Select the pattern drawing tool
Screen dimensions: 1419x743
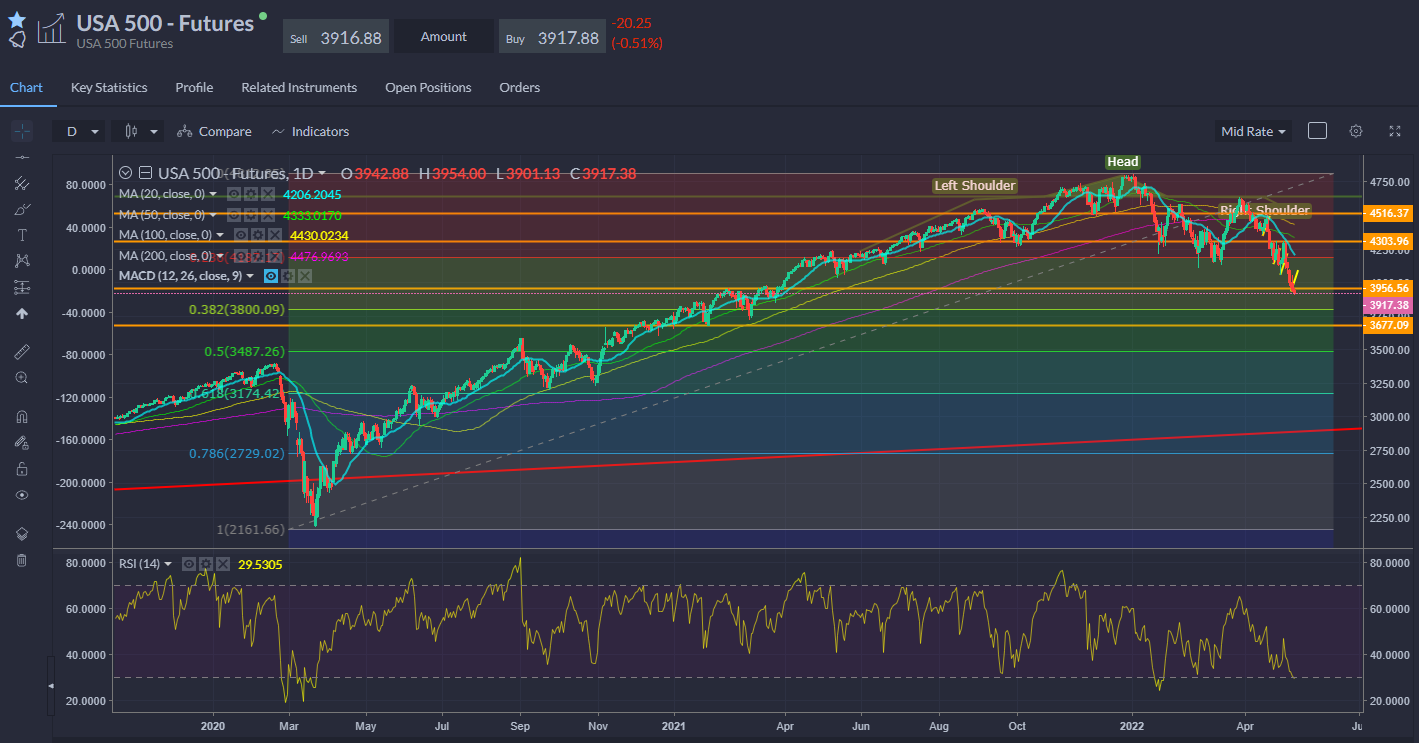[x=22, y=261]
